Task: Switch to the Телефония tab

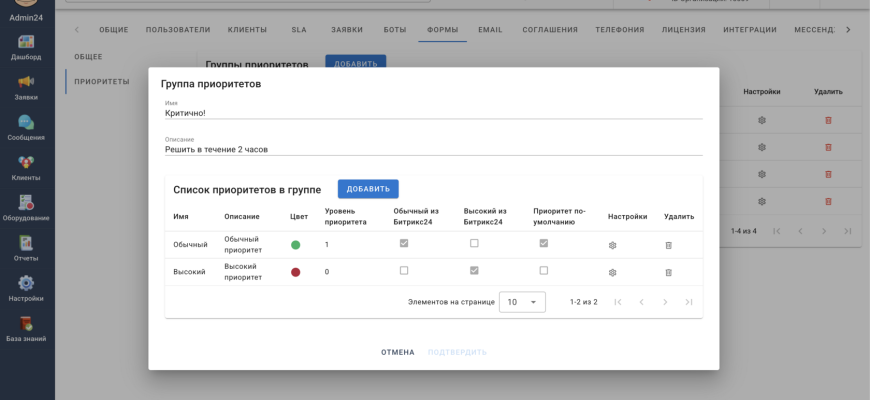Action: [620, 30]
